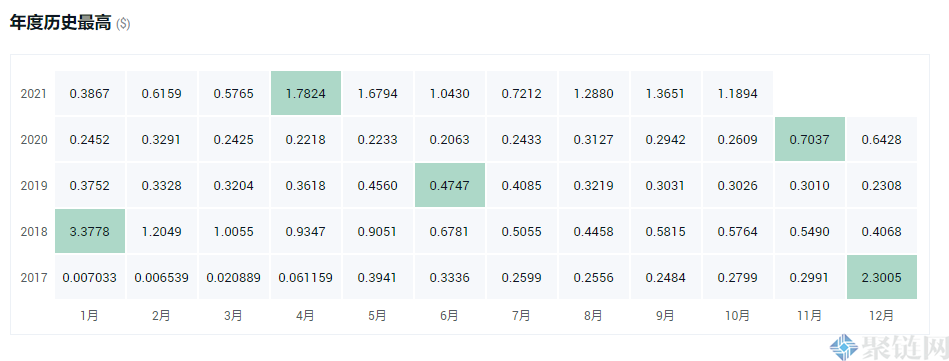Click the 聚链网 watermark logo icon
The height and width of the screenshot is (361, 949).
[844, 348]
